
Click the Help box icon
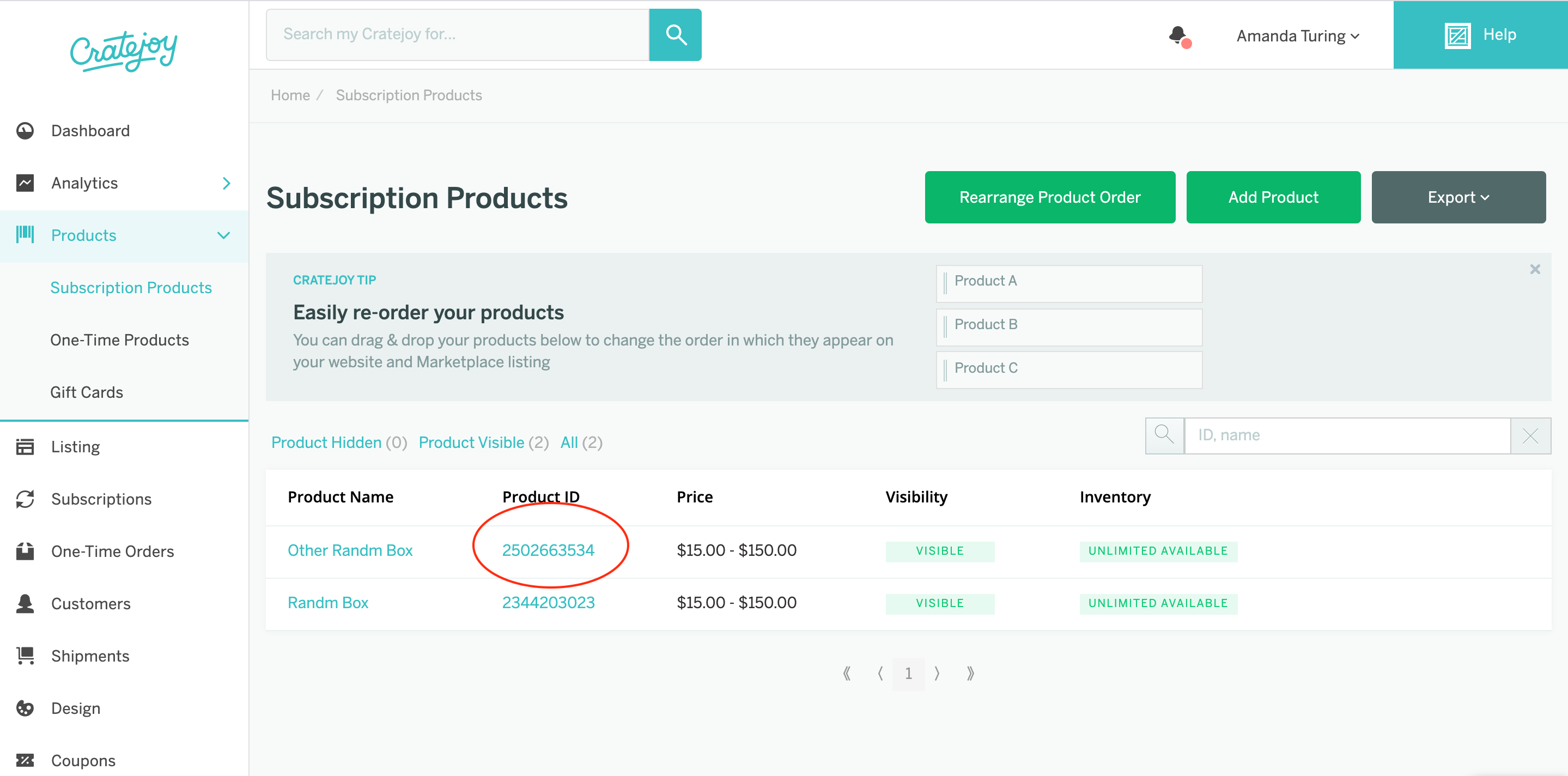coord(1457,35)
